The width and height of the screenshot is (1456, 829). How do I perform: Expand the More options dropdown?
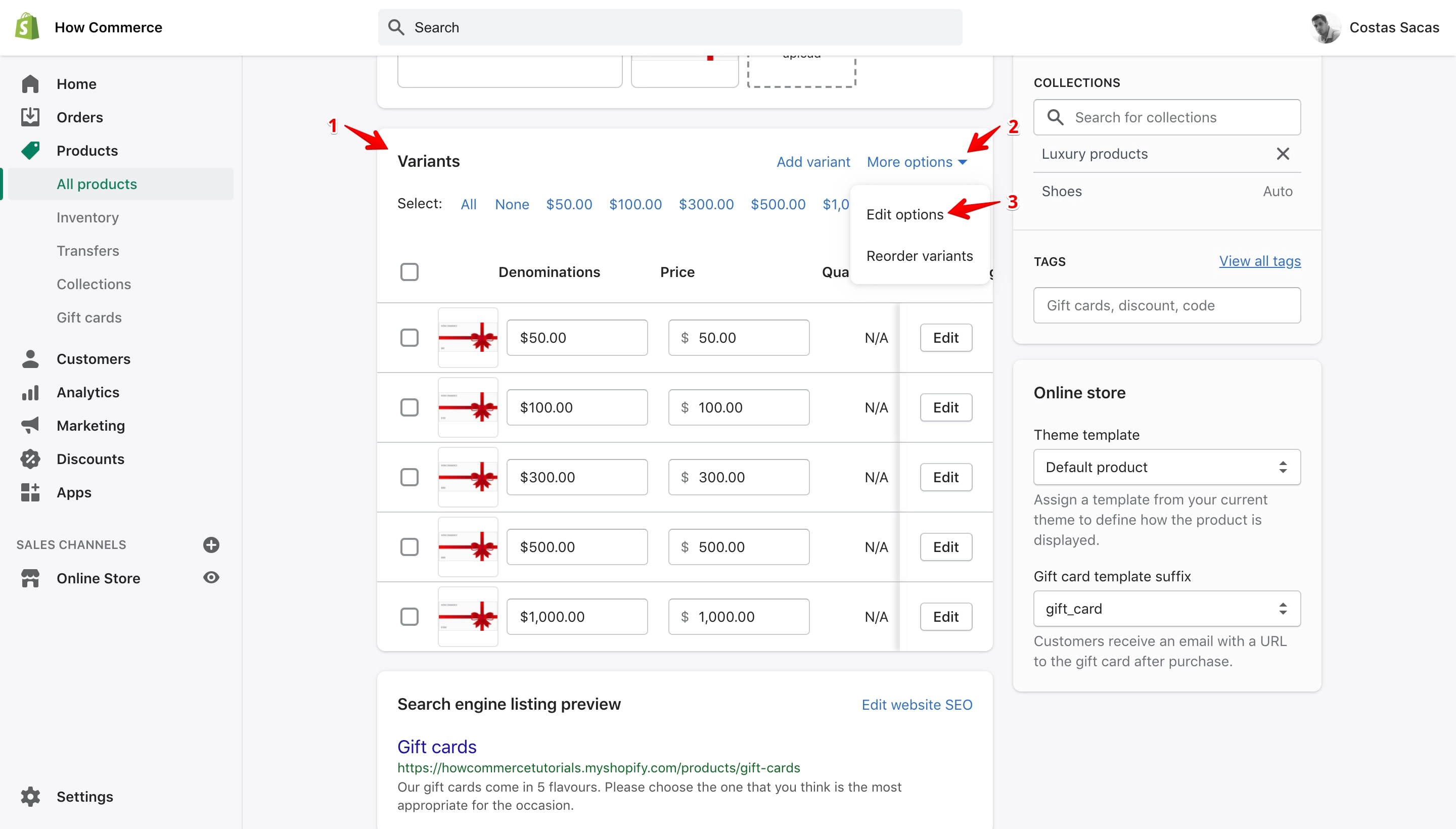coord(917,162)
